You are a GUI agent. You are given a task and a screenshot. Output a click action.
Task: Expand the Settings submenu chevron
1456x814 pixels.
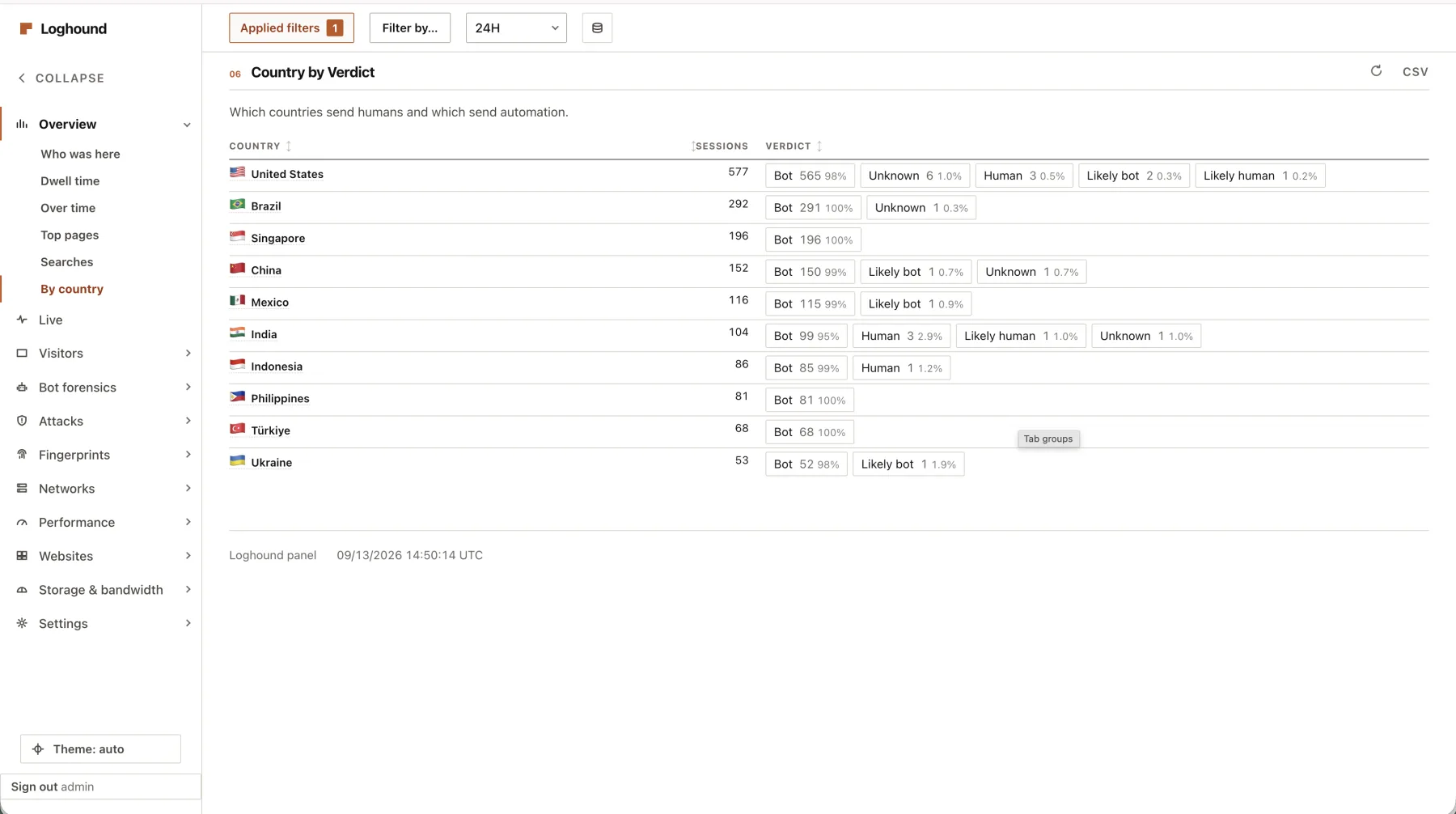(188, 624)
